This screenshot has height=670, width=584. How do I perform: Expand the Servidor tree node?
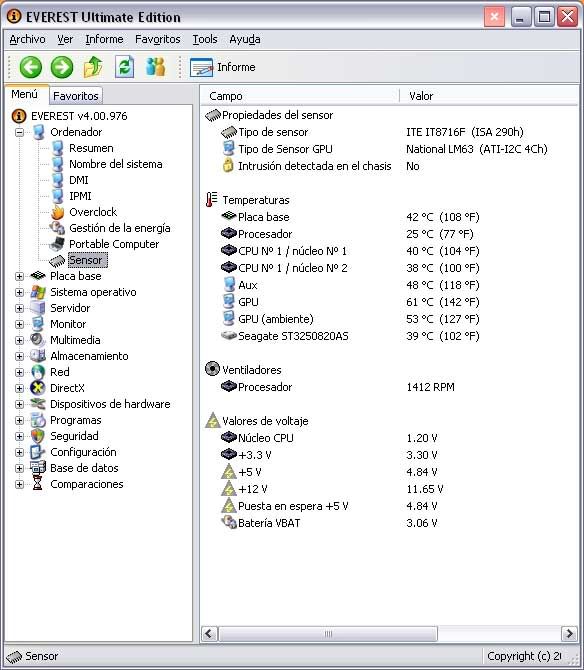pos(19,308)
